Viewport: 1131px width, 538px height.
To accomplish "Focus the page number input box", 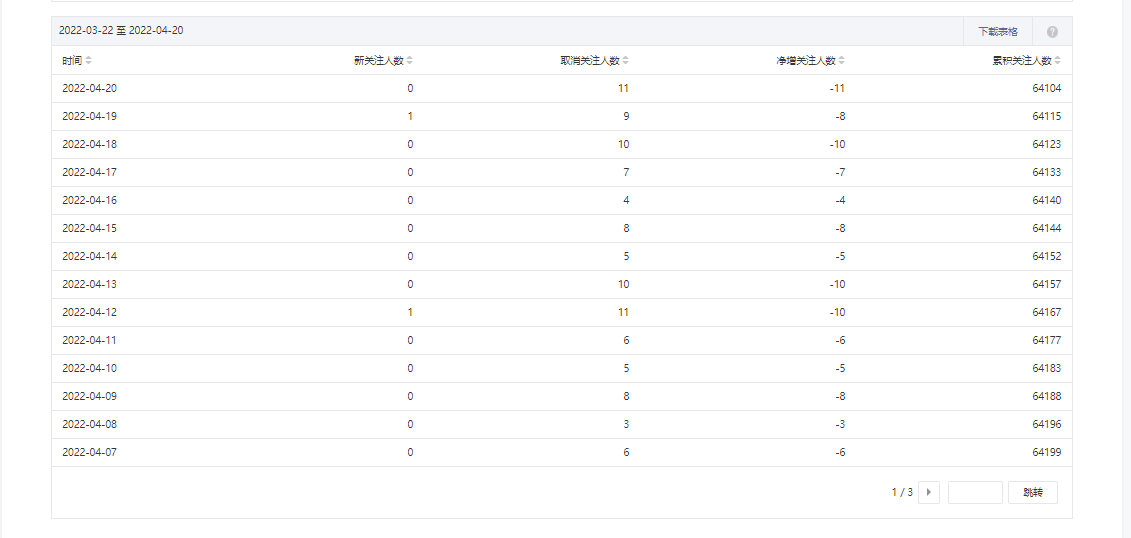I will point(974,492).
